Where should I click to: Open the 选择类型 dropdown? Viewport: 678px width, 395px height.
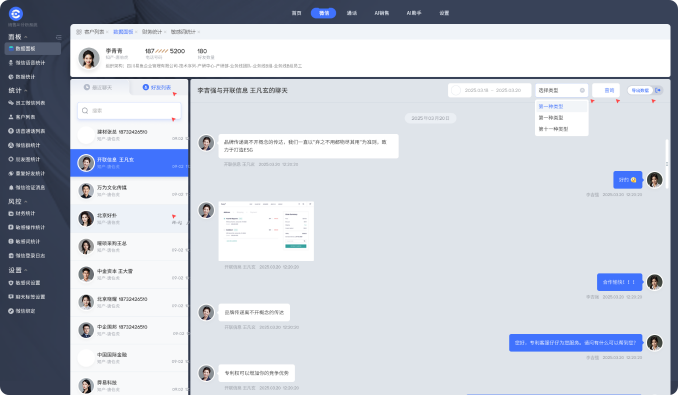click(561, 90)
